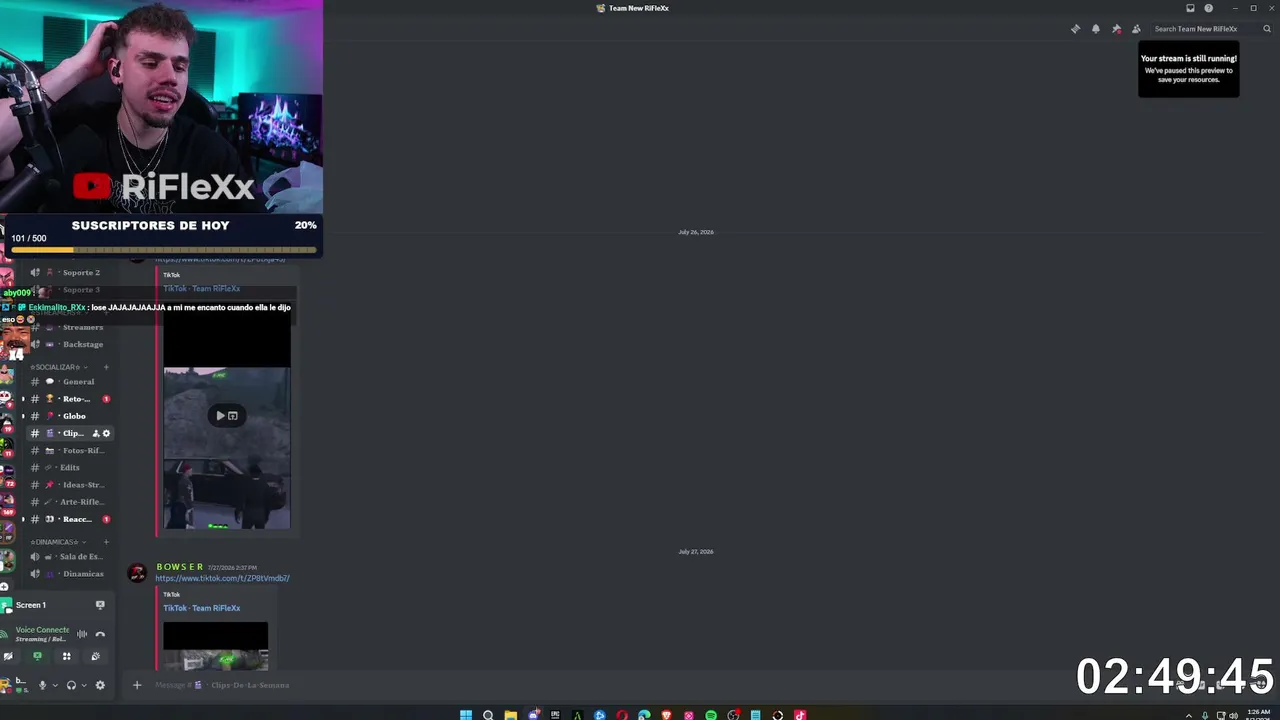Join the Backstage voice channel
1280x720 pixels.
tap(73, 344)
